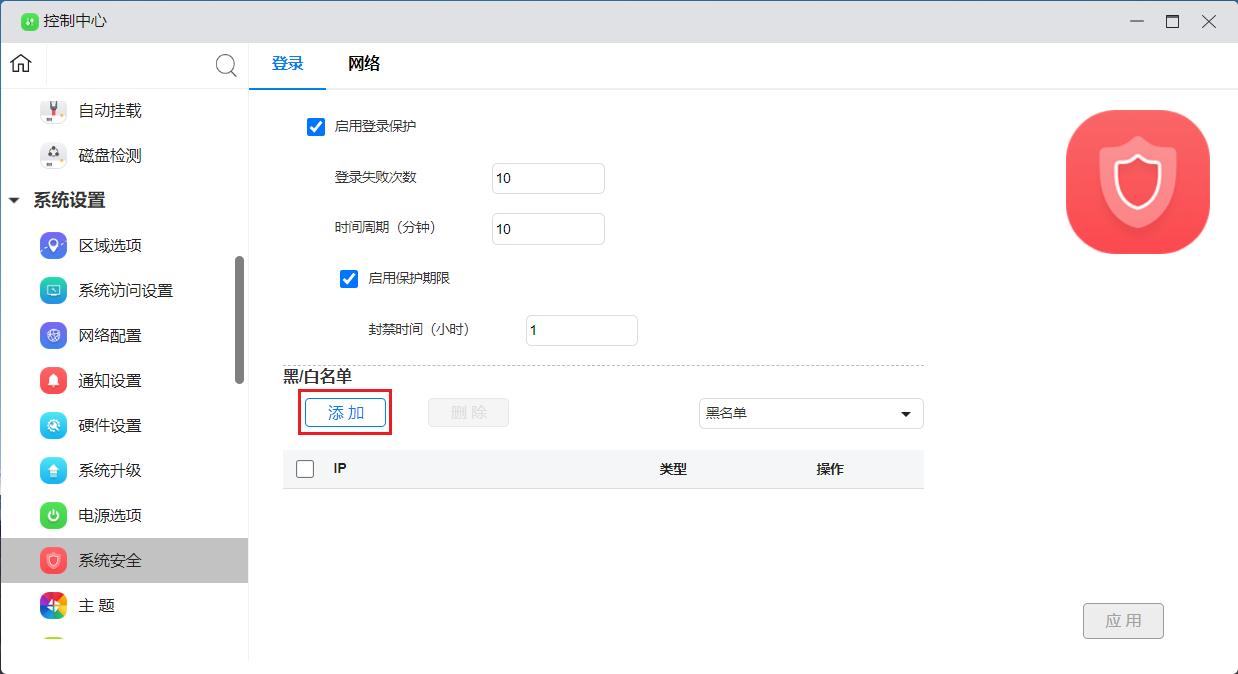1238x674 pixels.
Task: Open 磁盘检测 disk check icon
Action: click(x=53, y=156)
